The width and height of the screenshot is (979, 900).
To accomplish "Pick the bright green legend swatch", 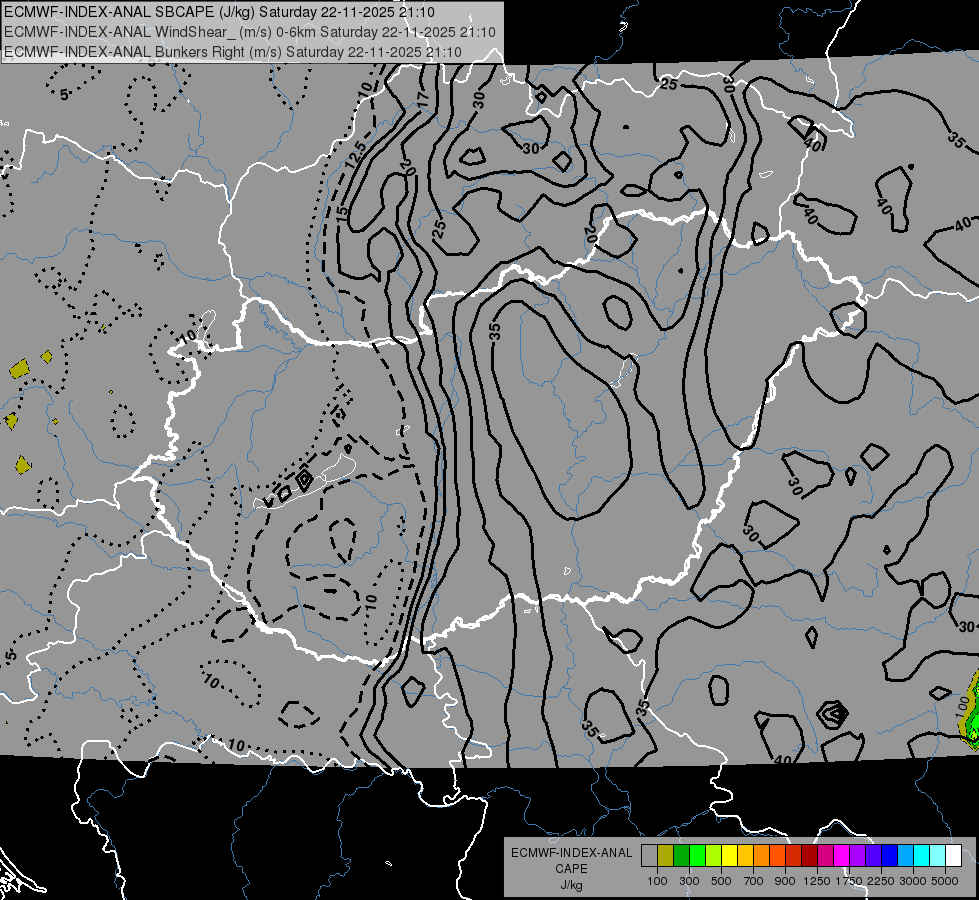I will [x=697, y=855].
